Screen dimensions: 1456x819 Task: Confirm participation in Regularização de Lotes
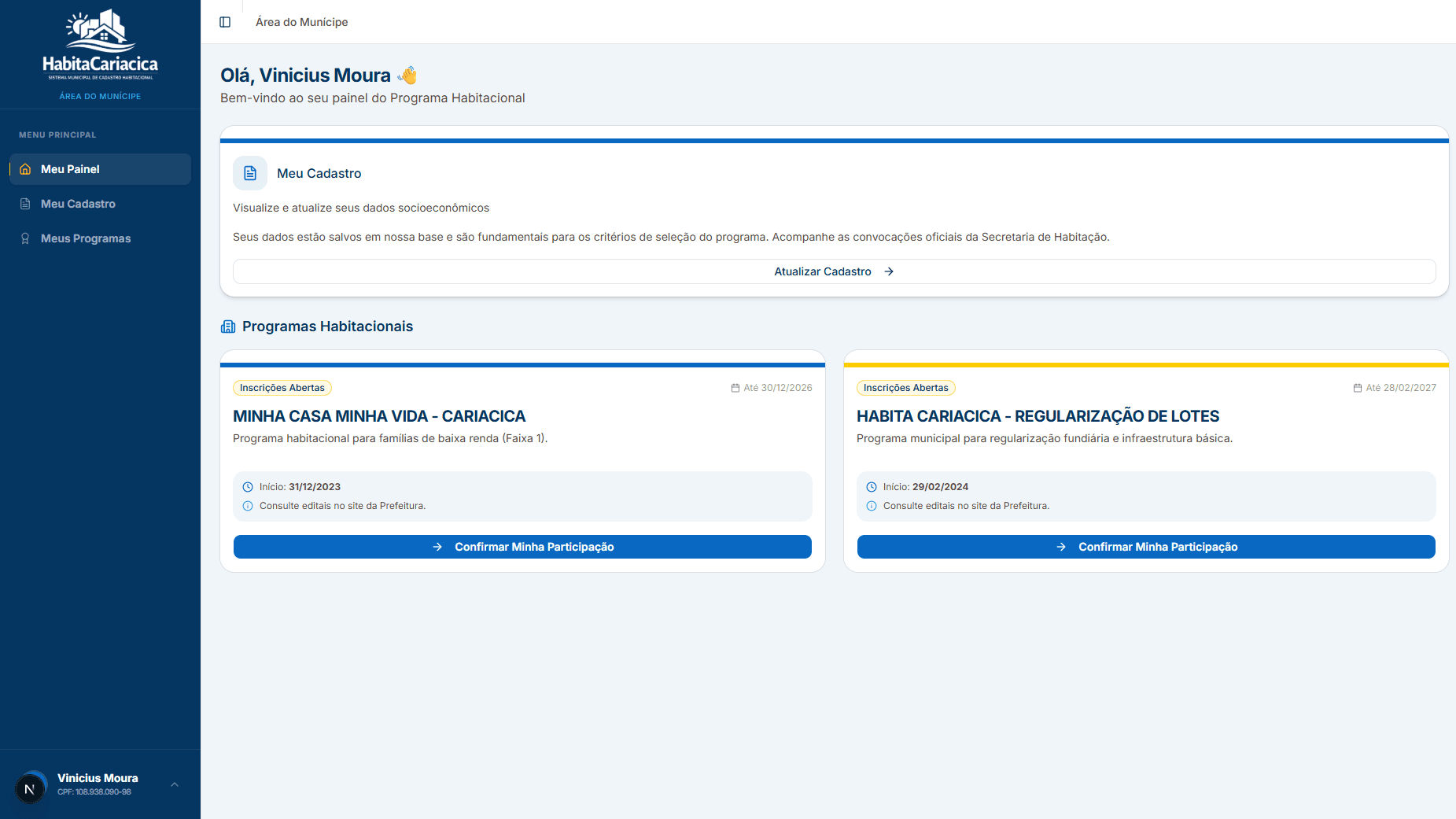(1146, 547)
